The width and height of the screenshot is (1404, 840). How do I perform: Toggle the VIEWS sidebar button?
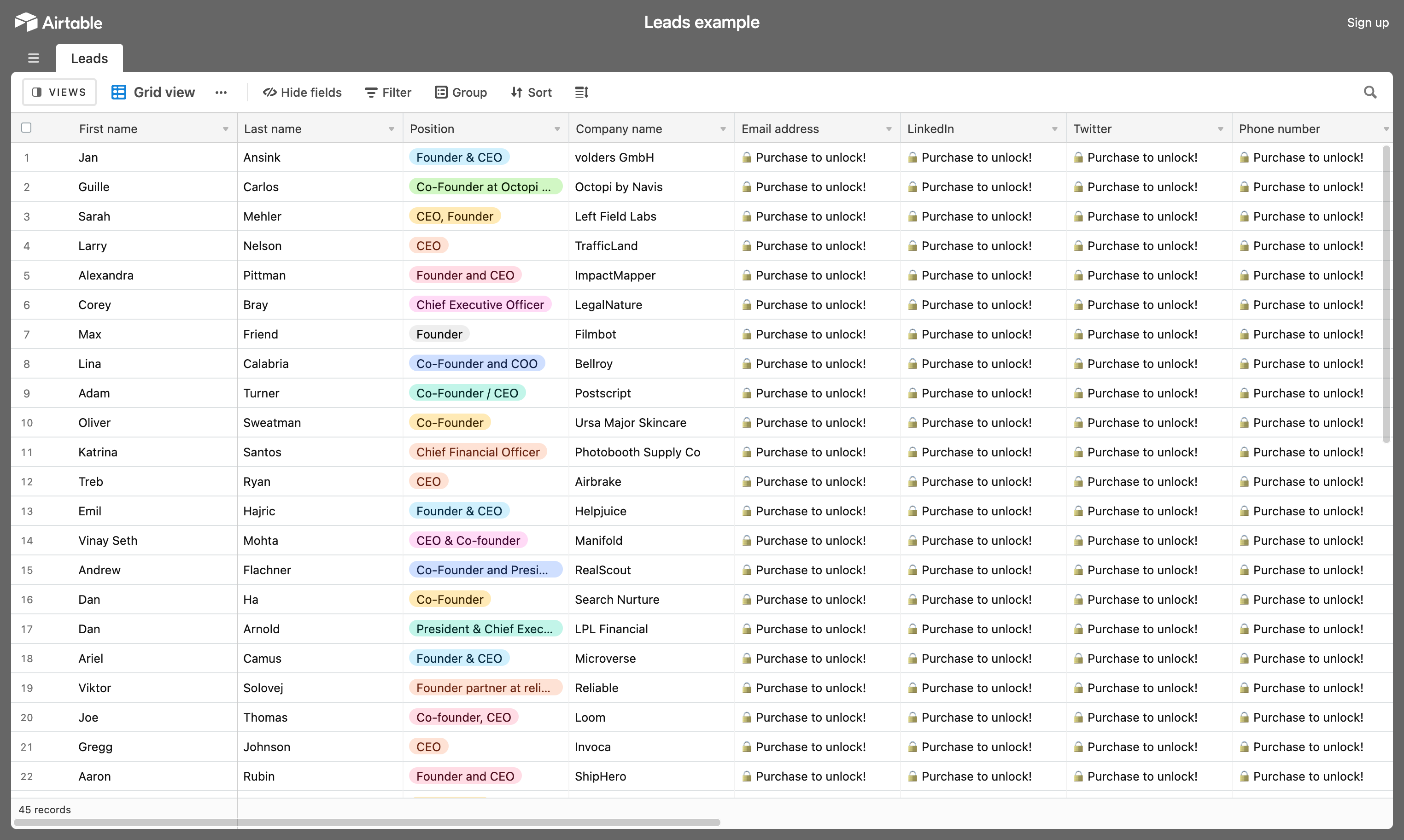pyautogui.click(x=59, y=92)
